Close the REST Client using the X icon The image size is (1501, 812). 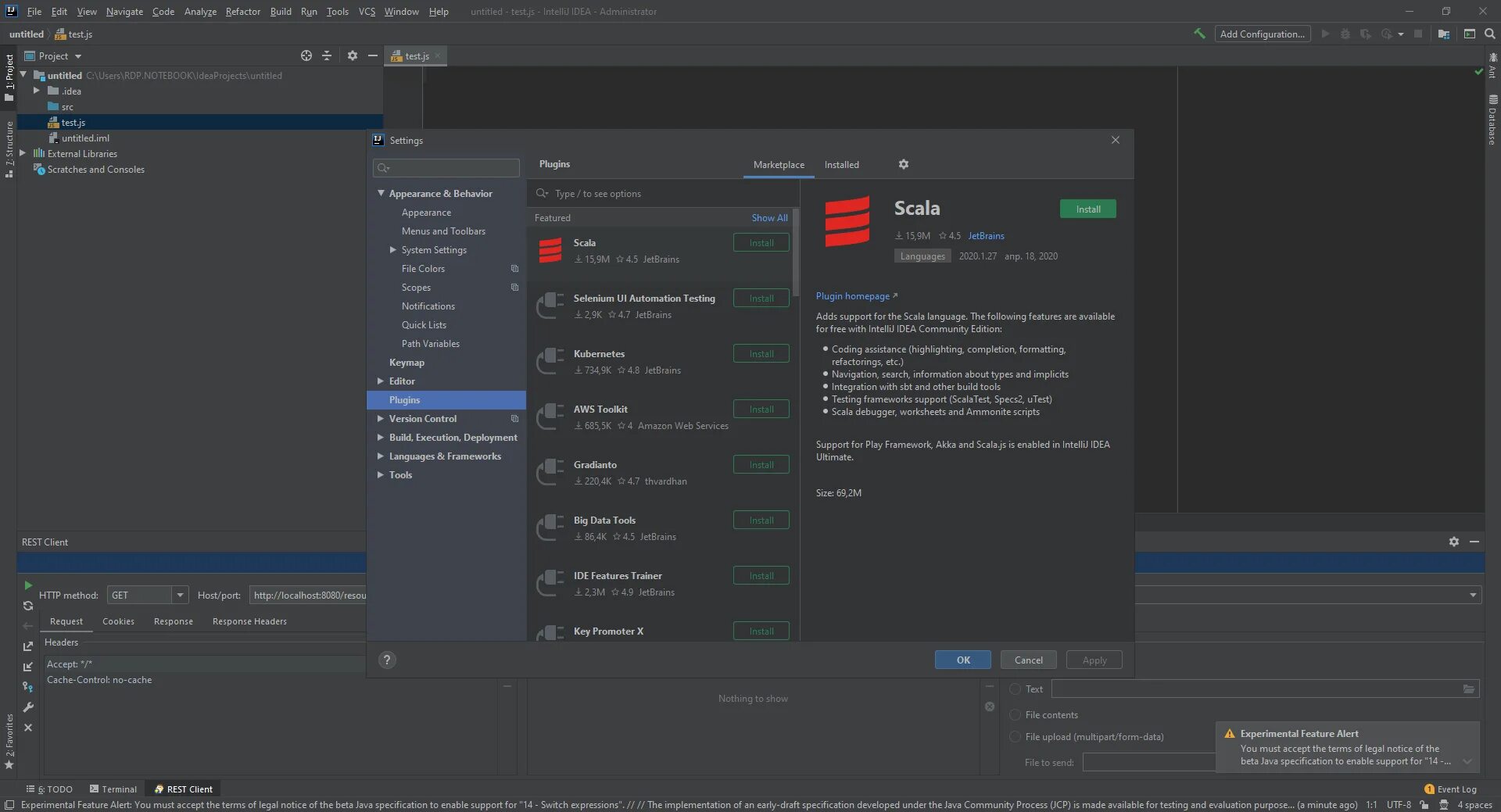click(28, 728)
